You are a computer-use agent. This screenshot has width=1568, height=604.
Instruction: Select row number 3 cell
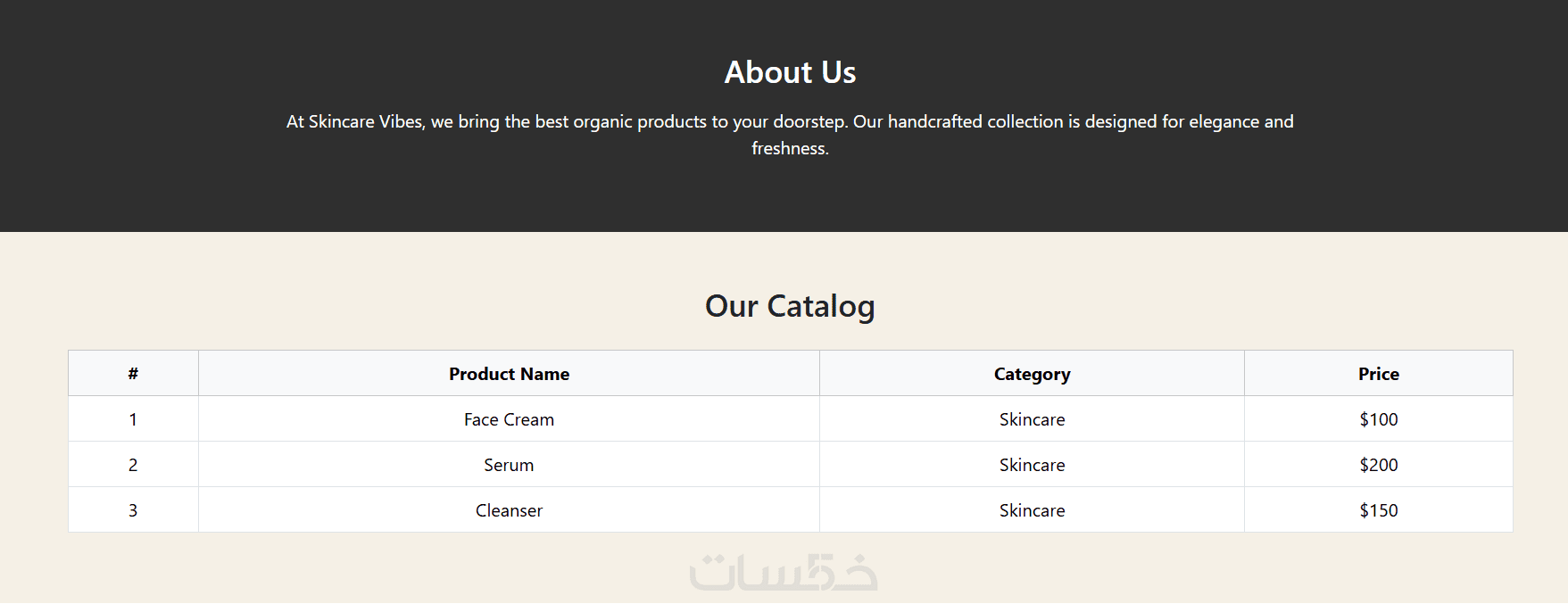[x=133, y=510]
